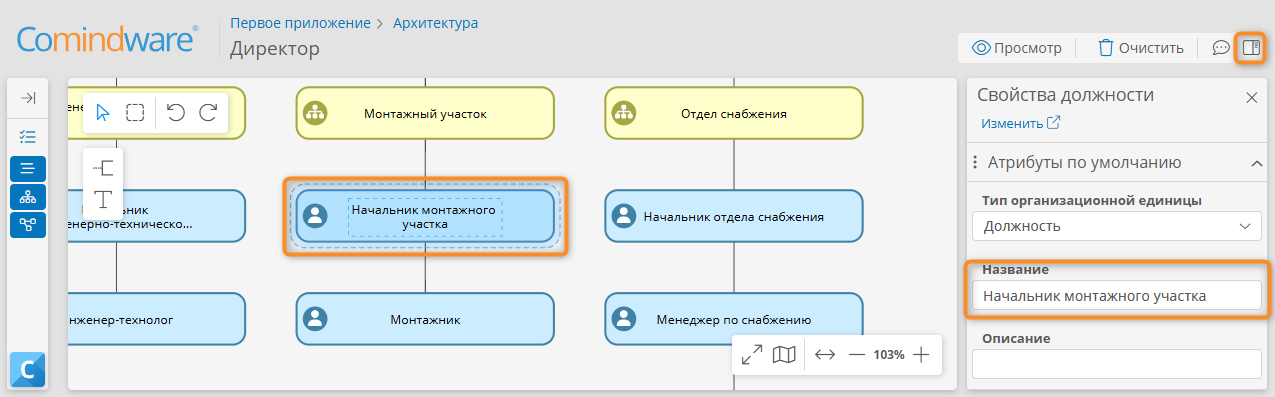The image size is (1275, 397).
Task: Click the Монтажник person icon
Action: click(316, 319)
